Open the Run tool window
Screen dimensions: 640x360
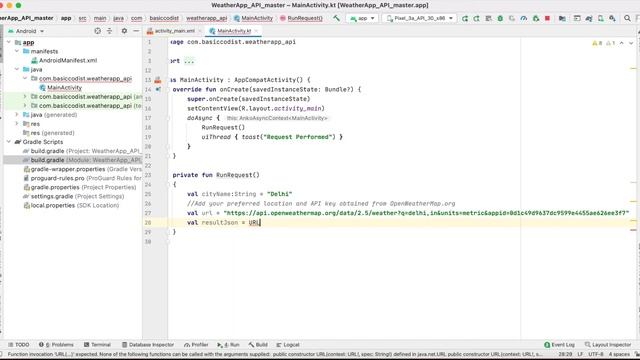(x=229, y=345)
